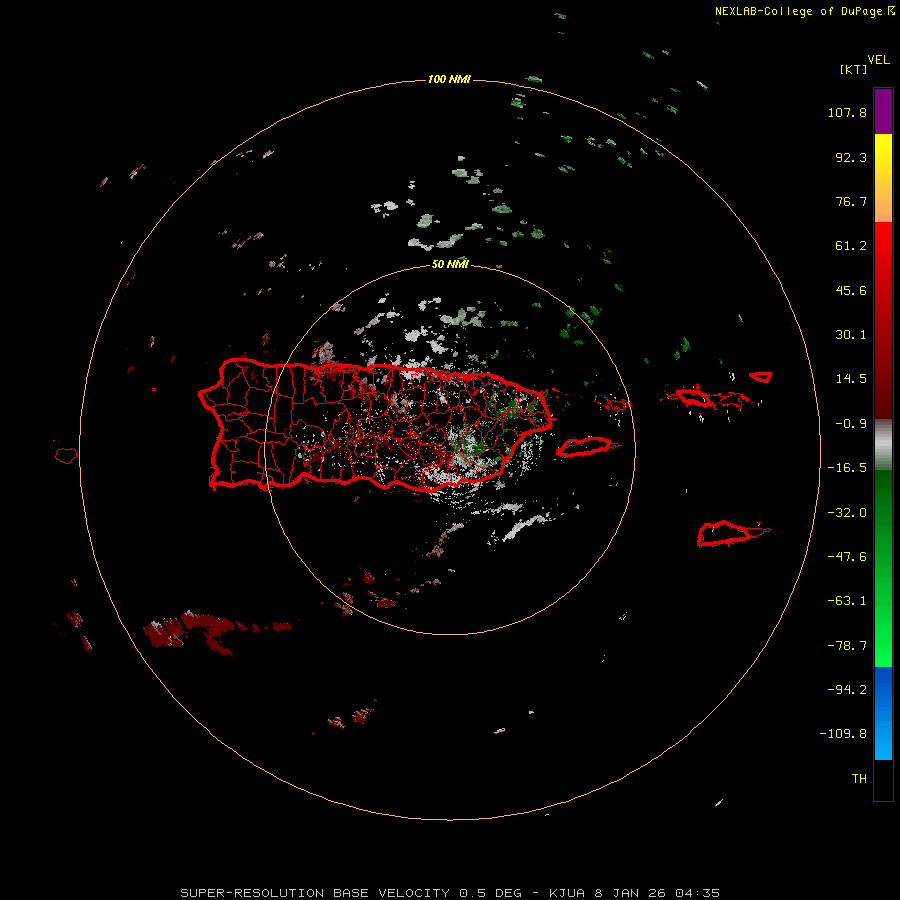Image resolution: width=900 pixels, height=900 pixels.
Task: Click the small island outline west of Puerto Rico
Action: click(66, 456)
